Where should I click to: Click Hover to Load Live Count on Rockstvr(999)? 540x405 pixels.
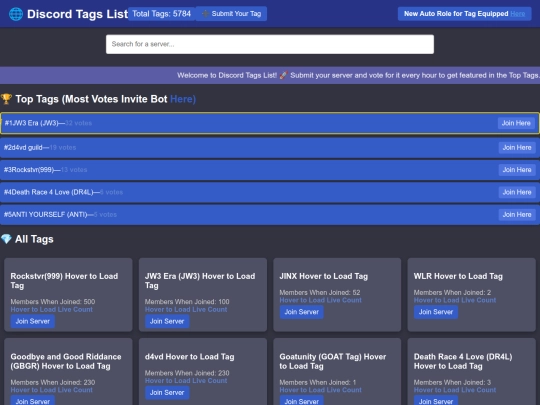(52, 310)
